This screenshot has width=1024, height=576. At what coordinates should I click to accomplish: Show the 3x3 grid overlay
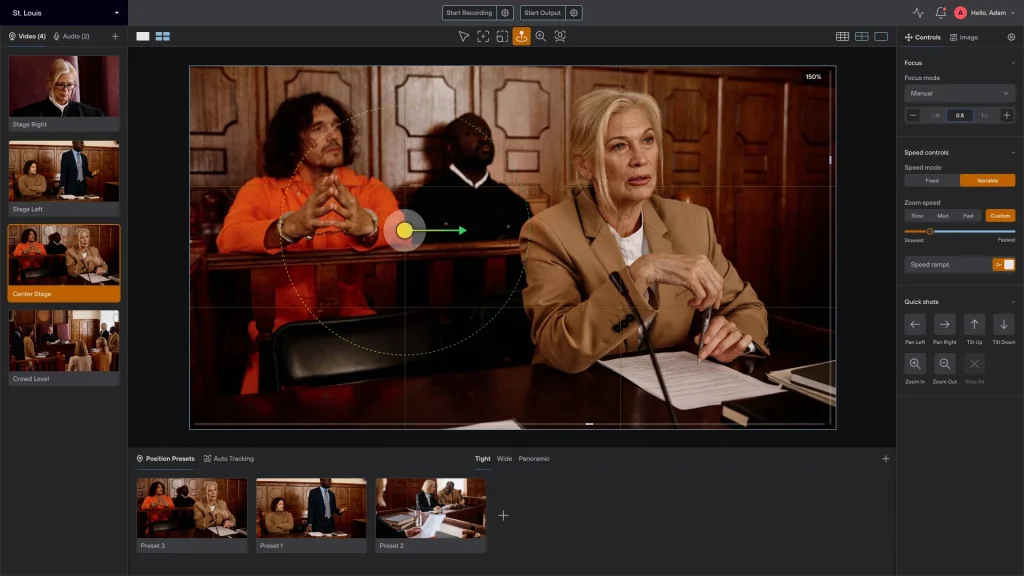pyautogui.click(x=842, y=37)
